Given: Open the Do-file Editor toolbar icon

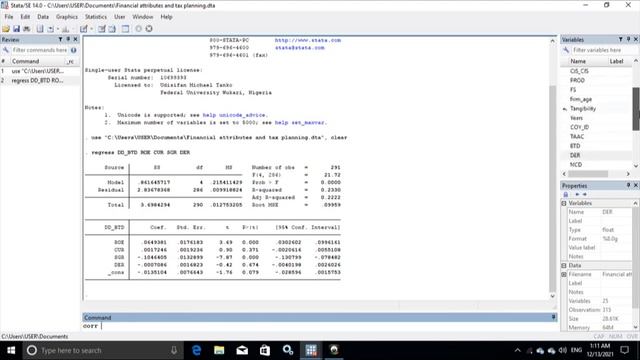Looking at the screenshot, I should point(84,29).
